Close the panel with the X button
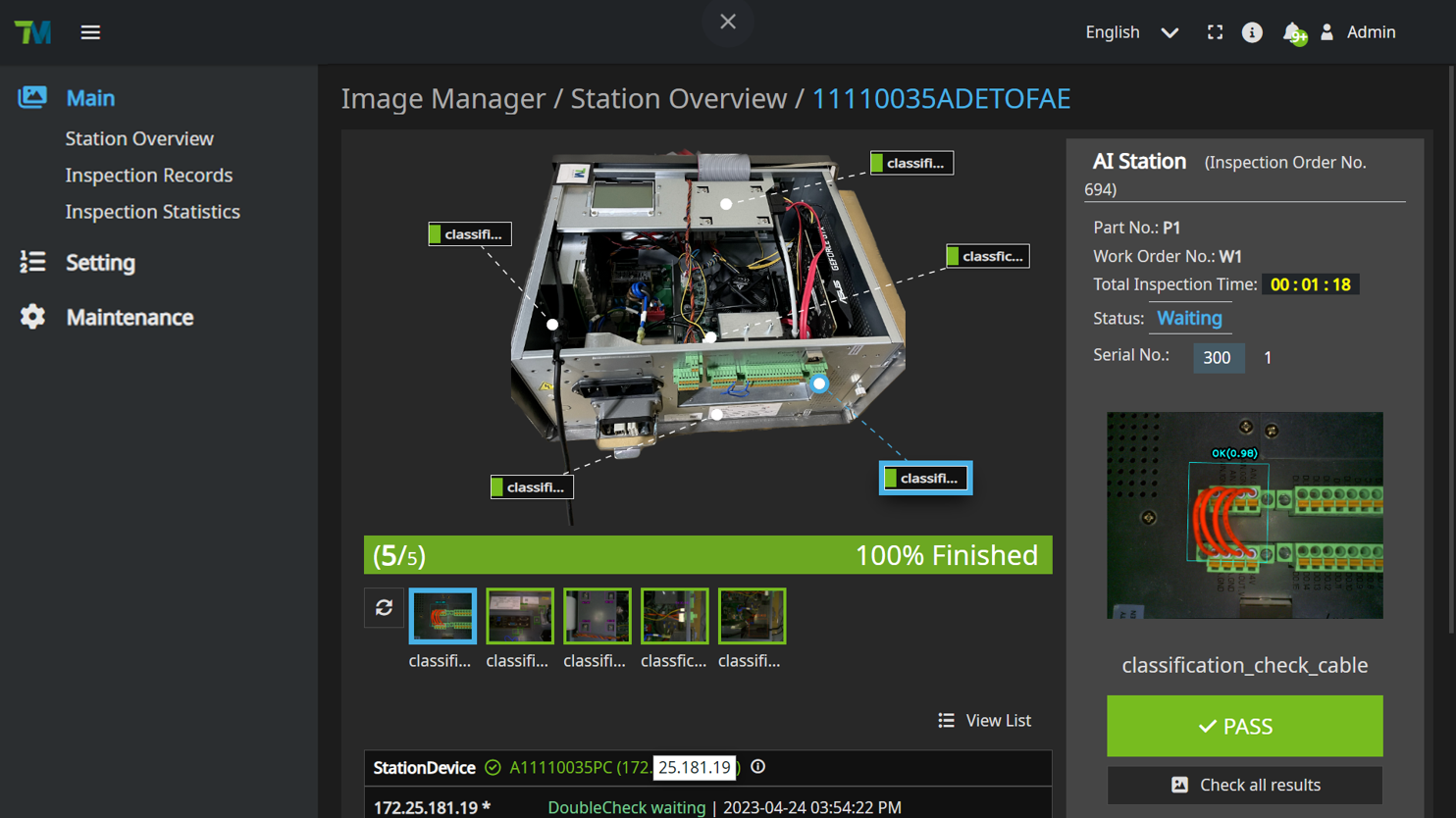This screenshot has height=818, width=1456. (728, 22)
